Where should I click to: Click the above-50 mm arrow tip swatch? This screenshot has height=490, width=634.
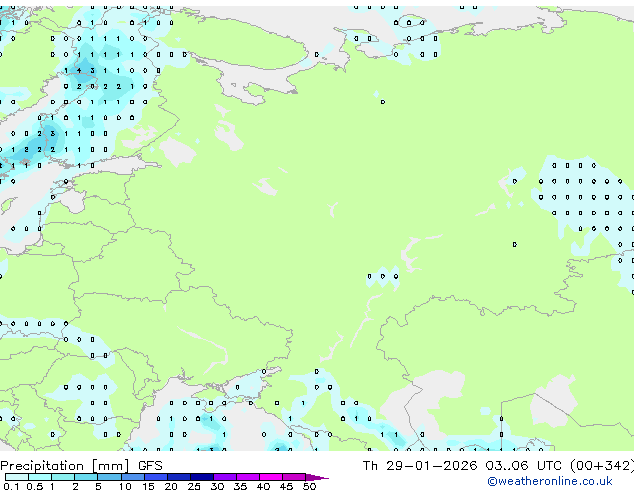tap(317, 477)
